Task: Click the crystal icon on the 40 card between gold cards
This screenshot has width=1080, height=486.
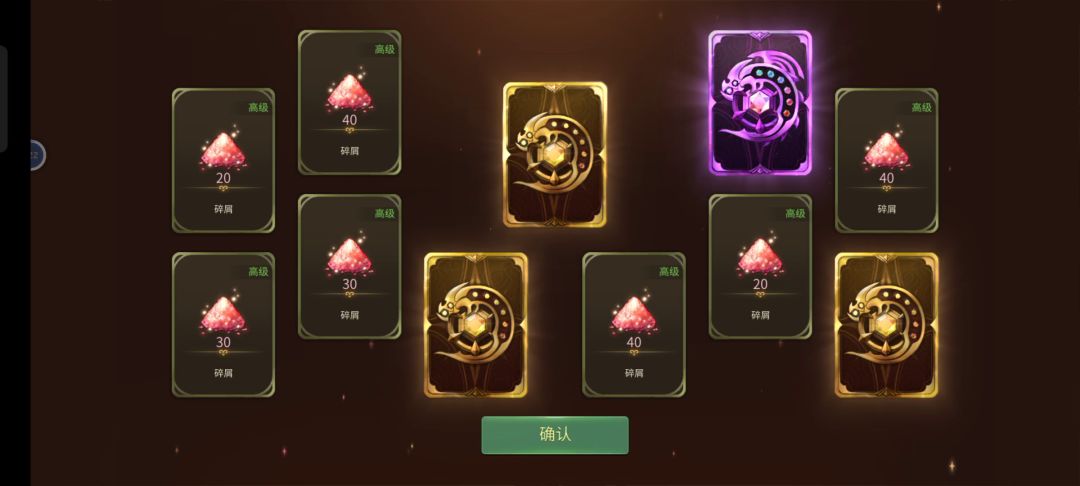Action: pyautogui.click(x=634, y=315)
